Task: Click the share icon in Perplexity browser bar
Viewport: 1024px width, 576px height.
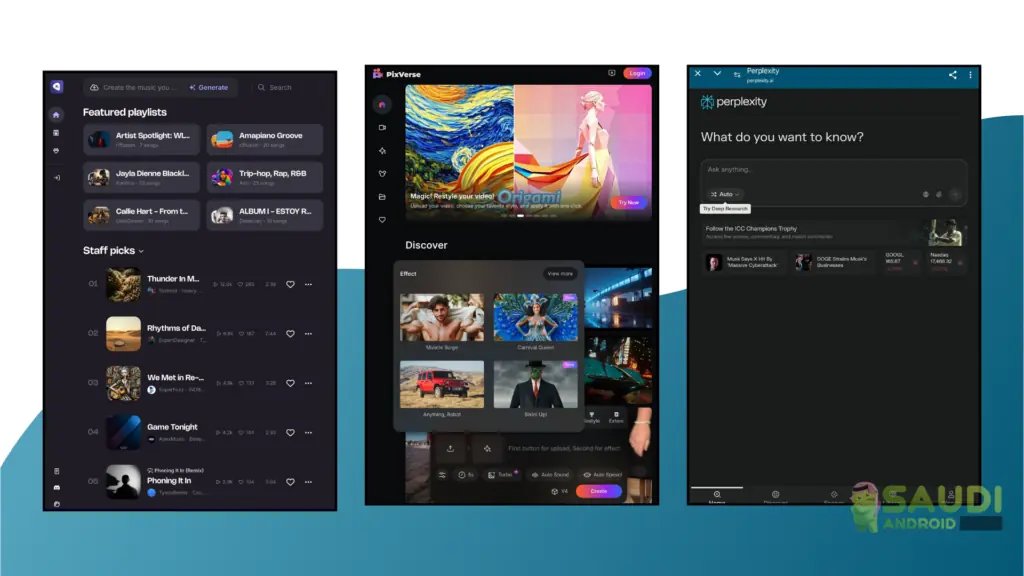Action: 952,74
